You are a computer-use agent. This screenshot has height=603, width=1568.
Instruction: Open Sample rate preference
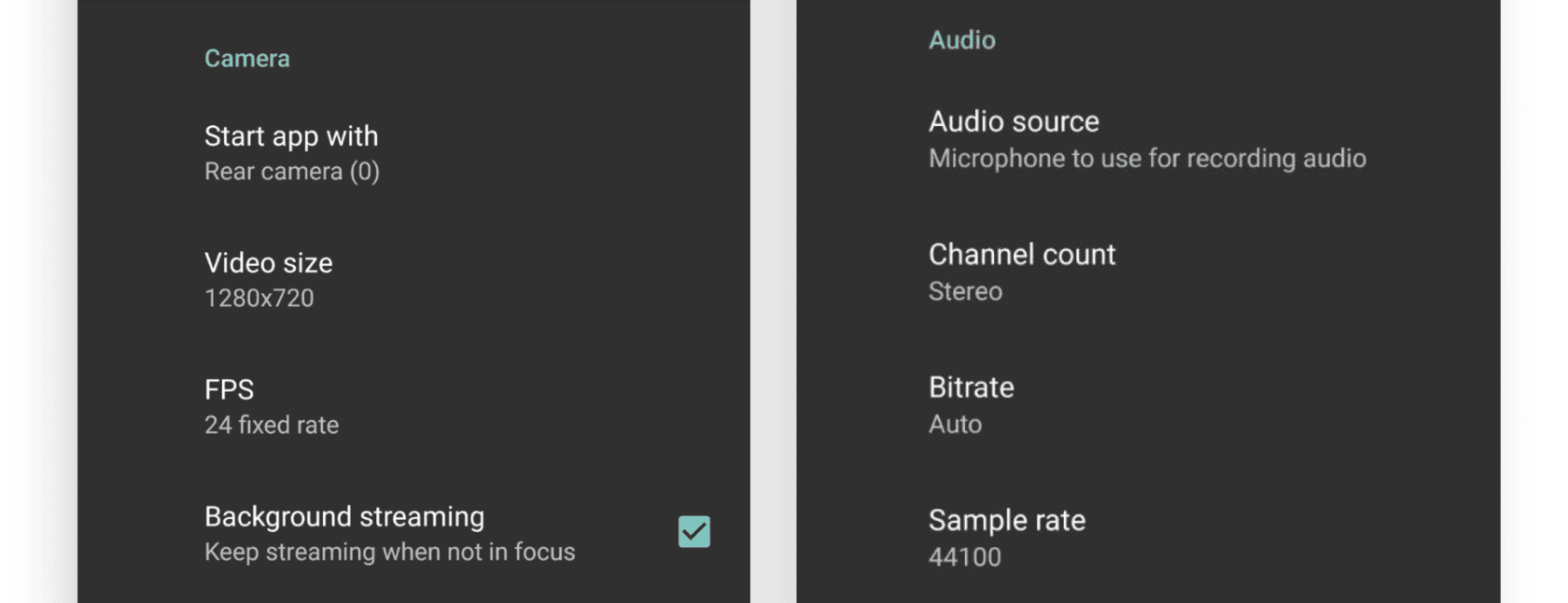point(1006,520)
